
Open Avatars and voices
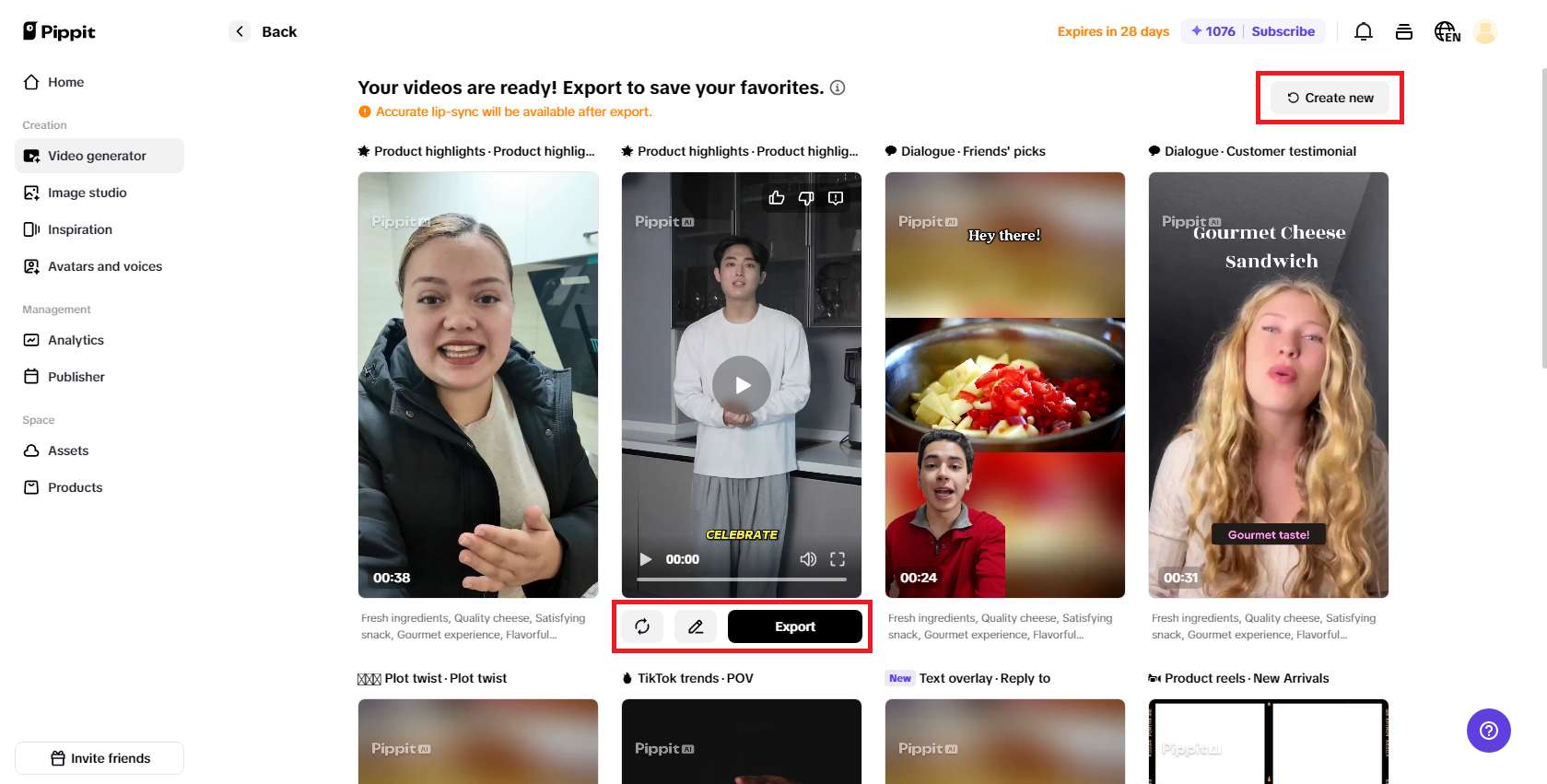100,266
